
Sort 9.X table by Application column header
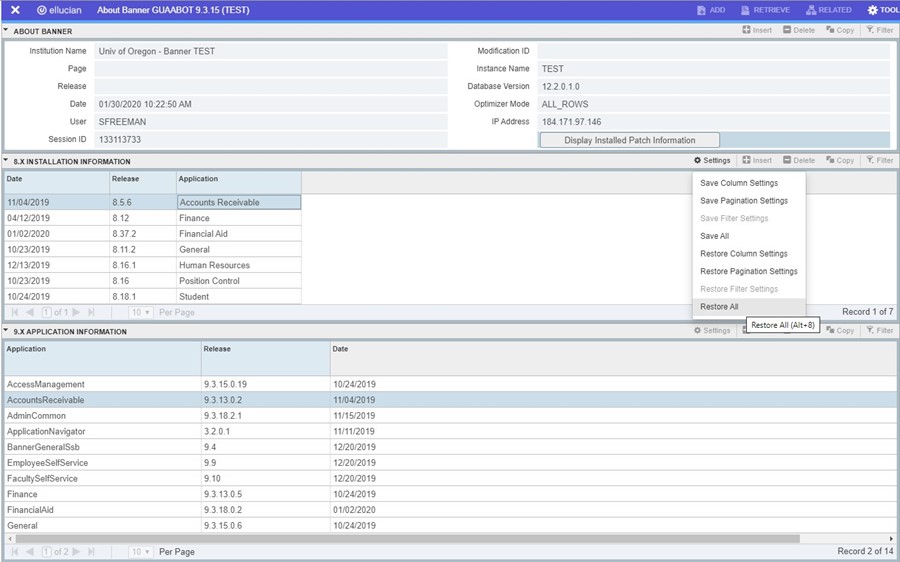coord(103,358)
